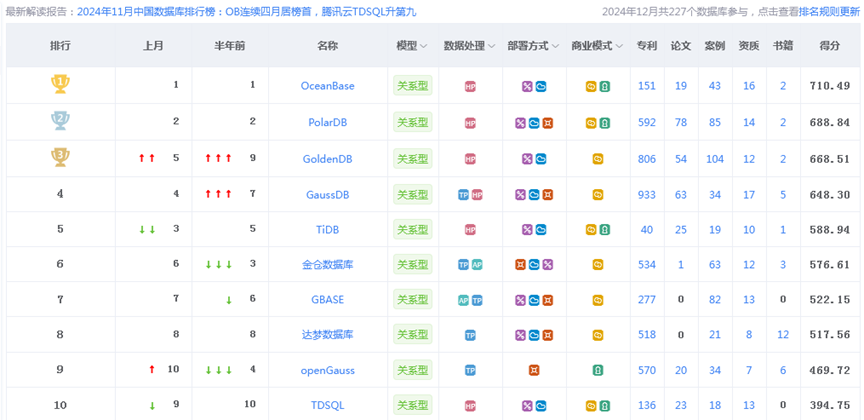Click the orange deployment icon in the 达梦数据库 row
864x420 pixels.
click(x=547, y=335)
